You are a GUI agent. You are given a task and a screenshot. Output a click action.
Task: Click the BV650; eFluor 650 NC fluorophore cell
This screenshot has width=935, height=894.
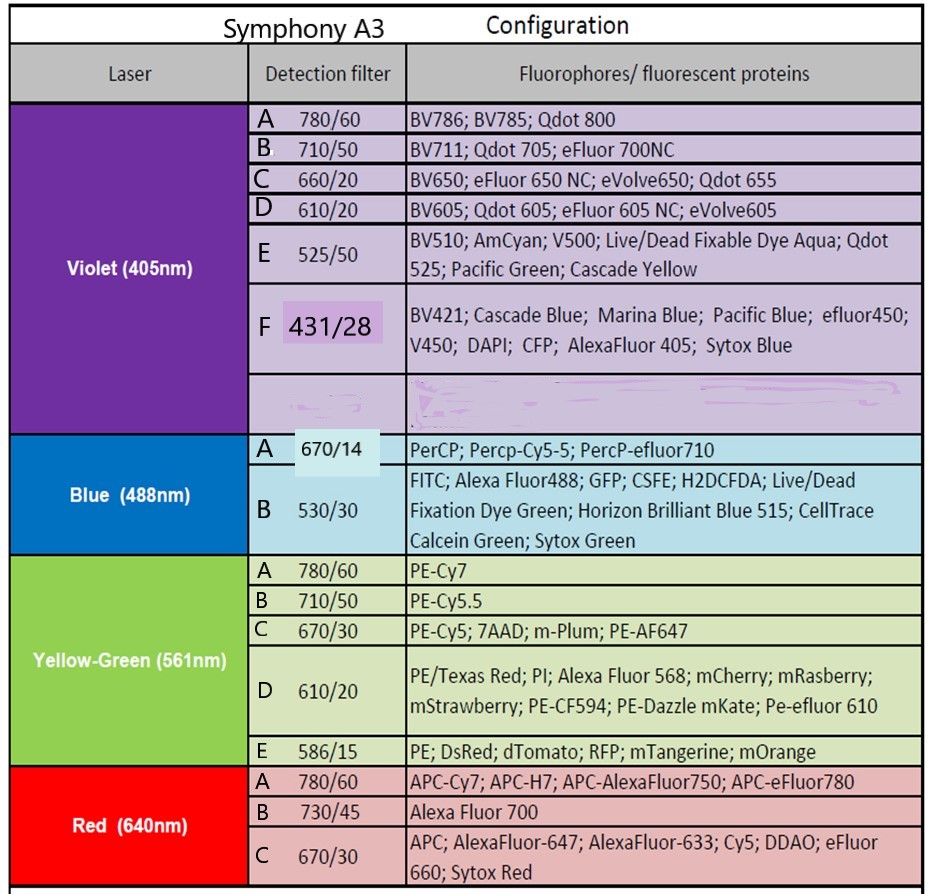coord(664,180)
